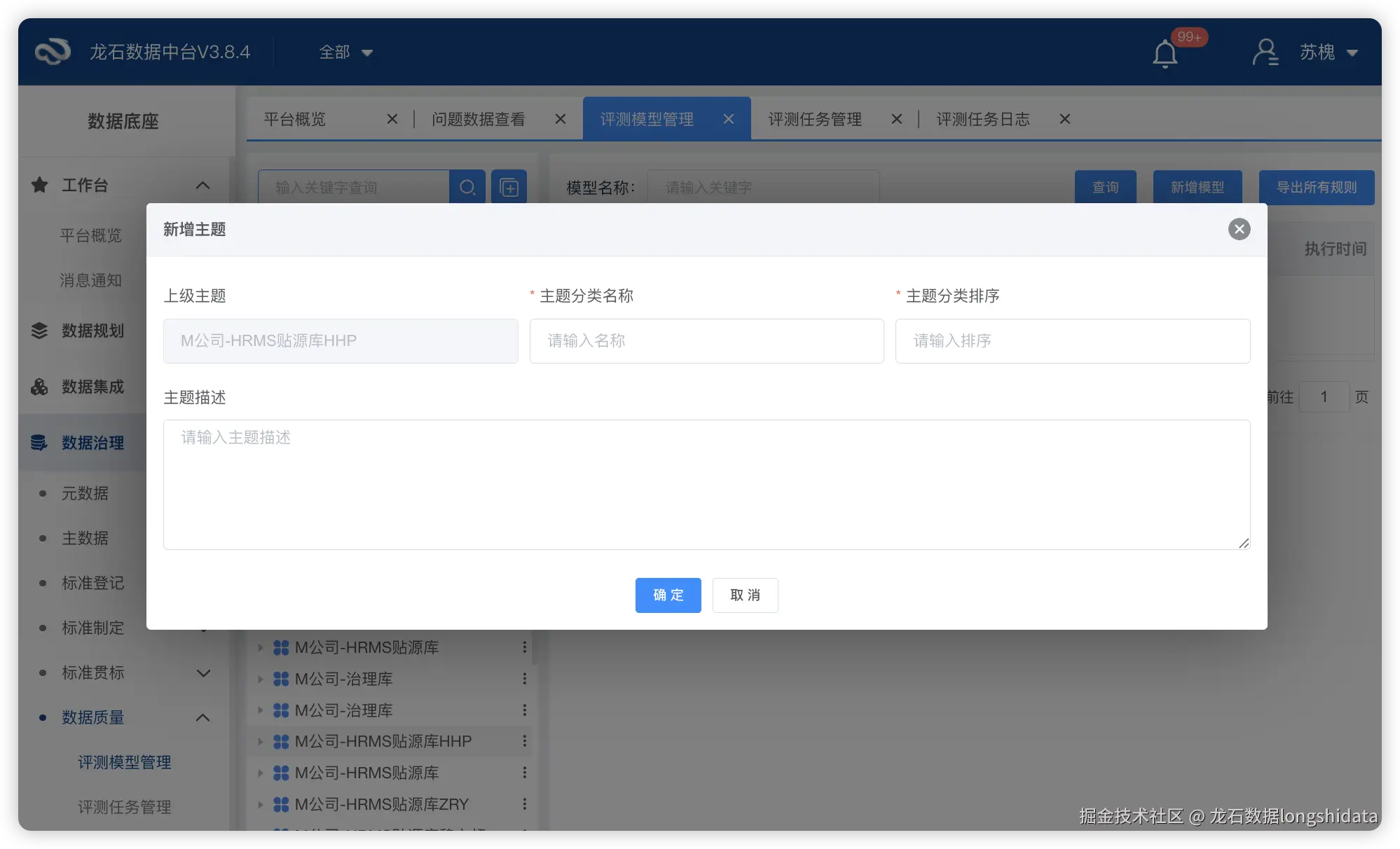
Task: Click the 主题分类名称 input field
Action: [706, 341]
